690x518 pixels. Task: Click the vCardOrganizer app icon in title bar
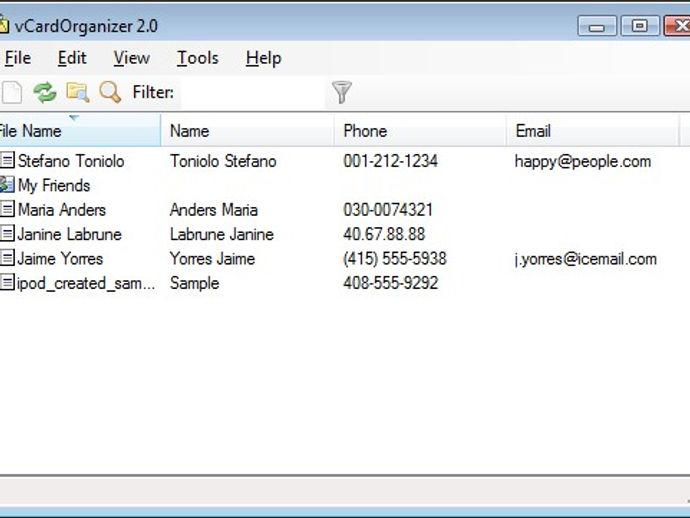tap(4, 26)
